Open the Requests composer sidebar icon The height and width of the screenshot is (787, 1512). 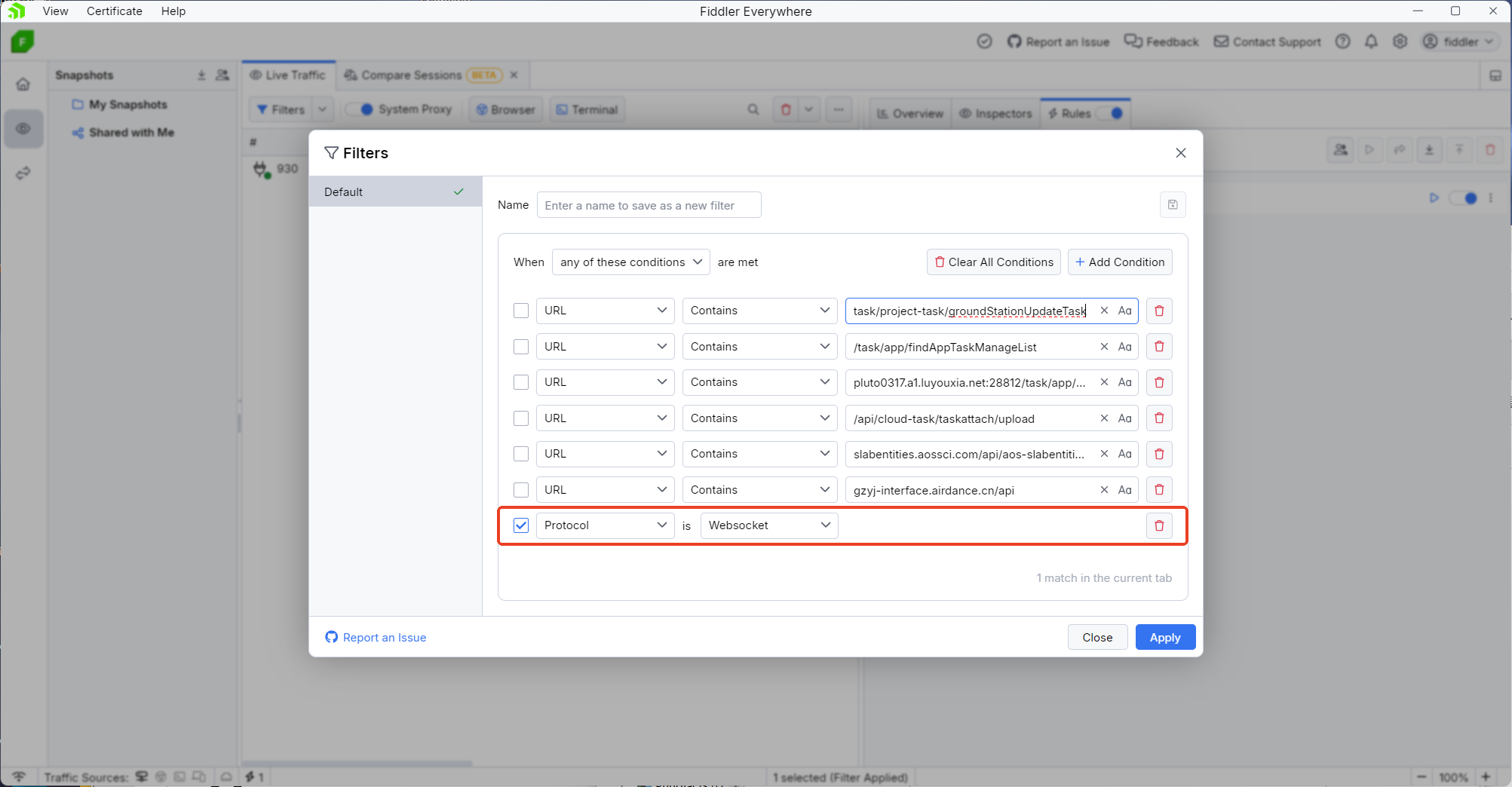[23, 173]
